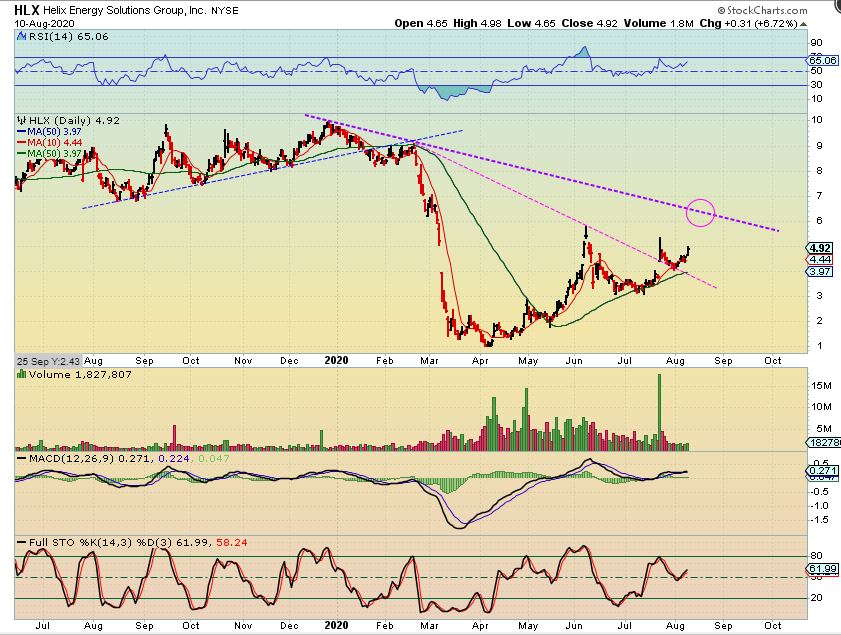Click the 0.271 MACD tag on right axis

coord(822,470)
